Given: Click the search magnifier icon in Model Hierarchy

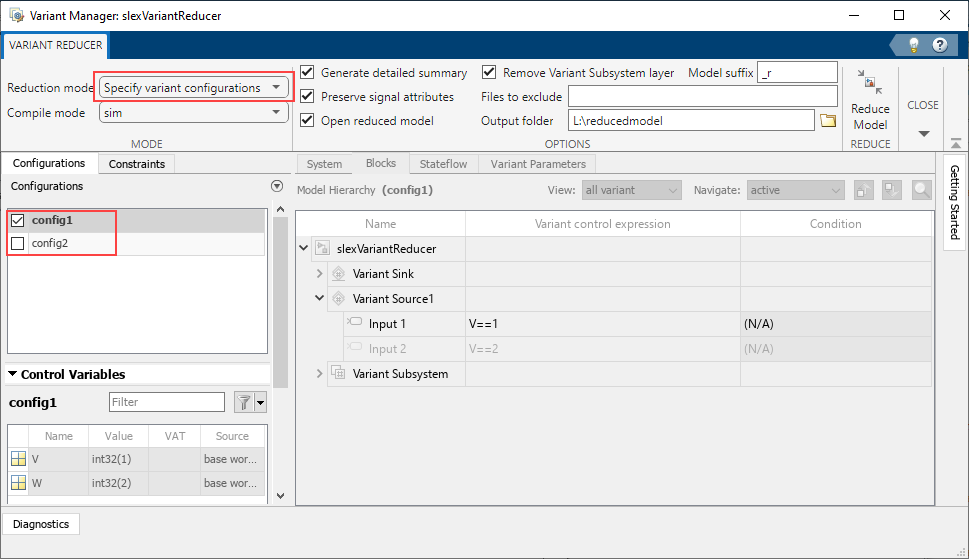Looking at the screenshot, I should pos(921,190).
